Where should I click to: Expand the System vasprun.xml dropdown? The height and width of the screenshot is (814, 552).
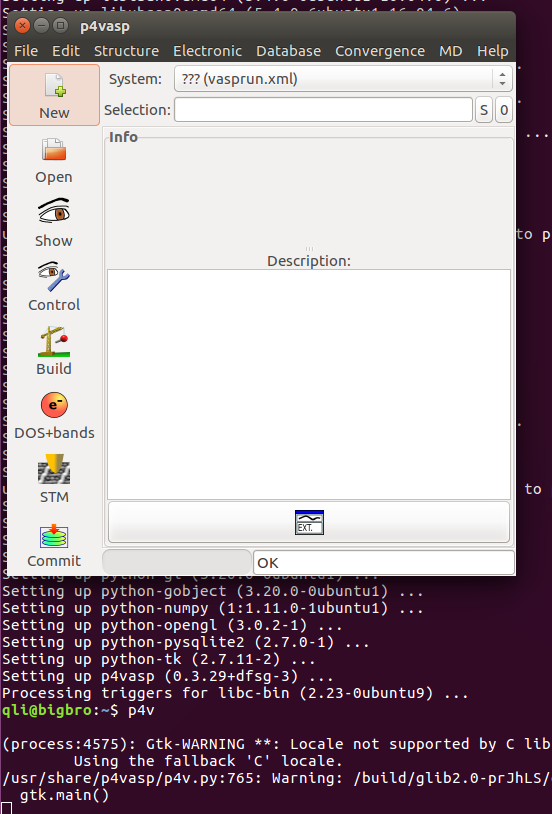point(343,79)
